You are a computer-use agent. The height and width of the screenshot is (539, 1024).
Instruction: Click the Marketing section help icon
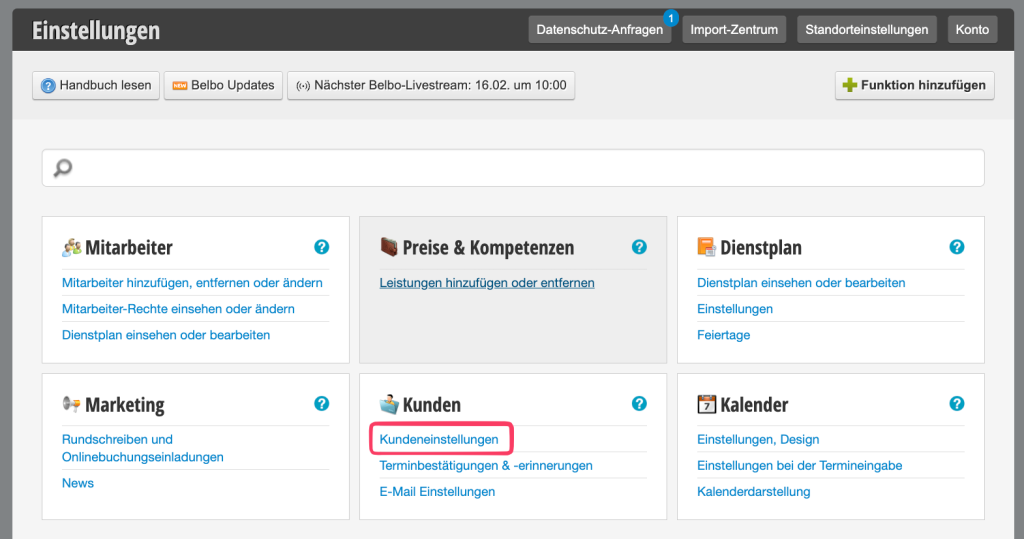coord(322,404)
